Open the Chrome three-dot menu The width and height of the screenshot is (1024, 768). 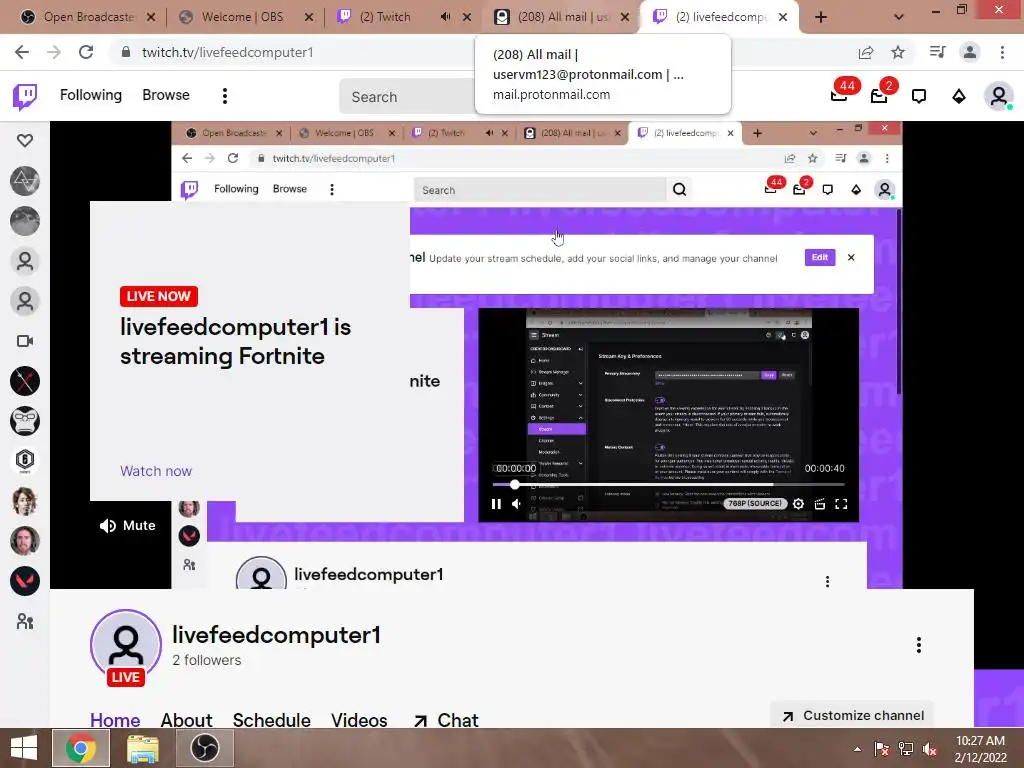(1002, 52)
